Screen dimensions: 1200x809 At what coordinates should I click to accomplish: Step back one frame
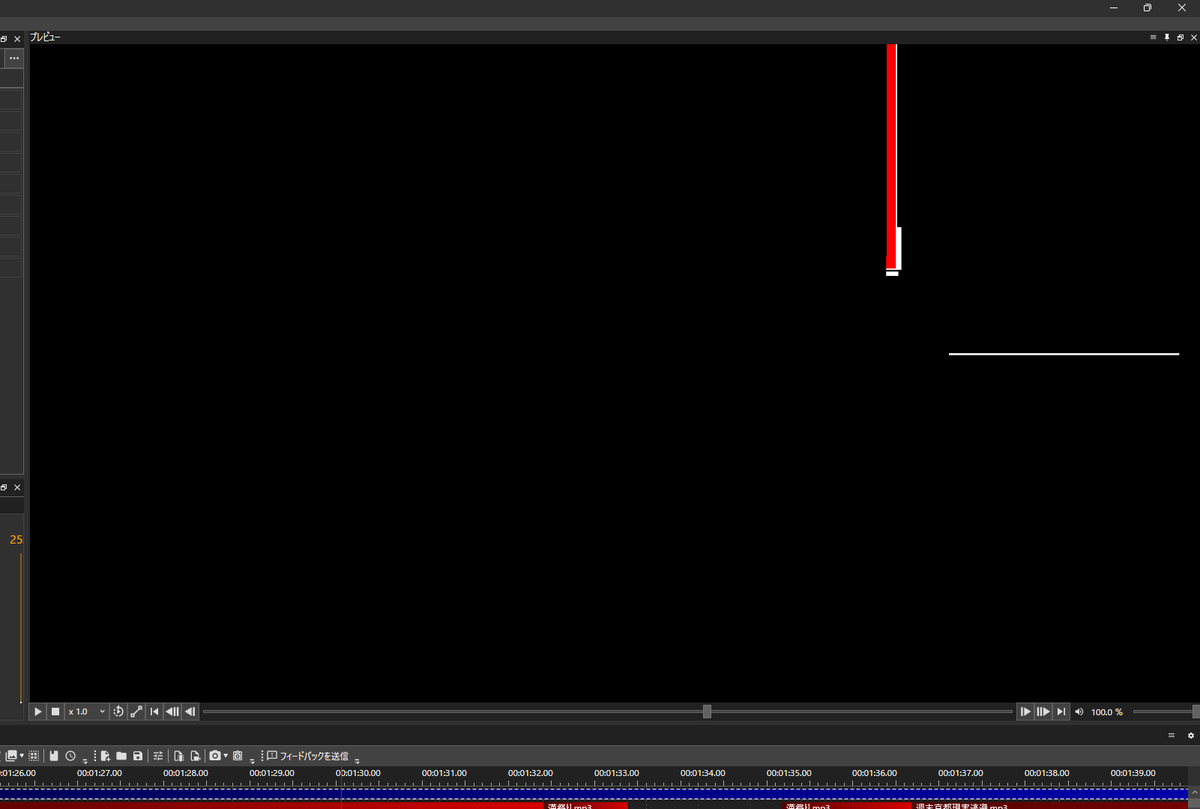pyautogui.click(x=190, y=712)
